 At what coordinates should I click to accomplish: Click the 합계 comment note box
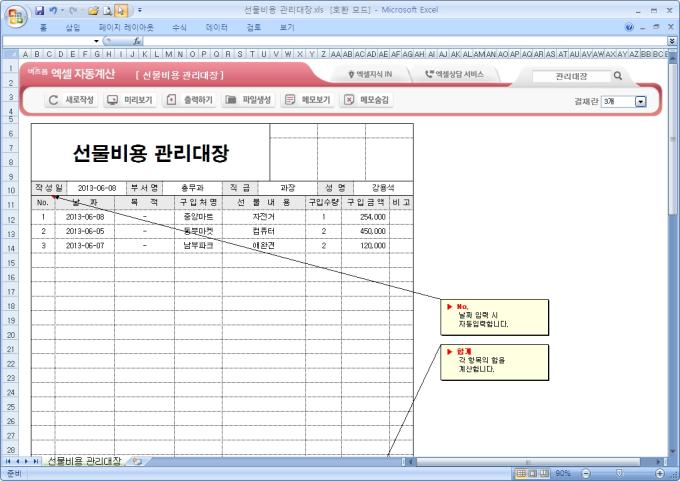click(494, 363)
